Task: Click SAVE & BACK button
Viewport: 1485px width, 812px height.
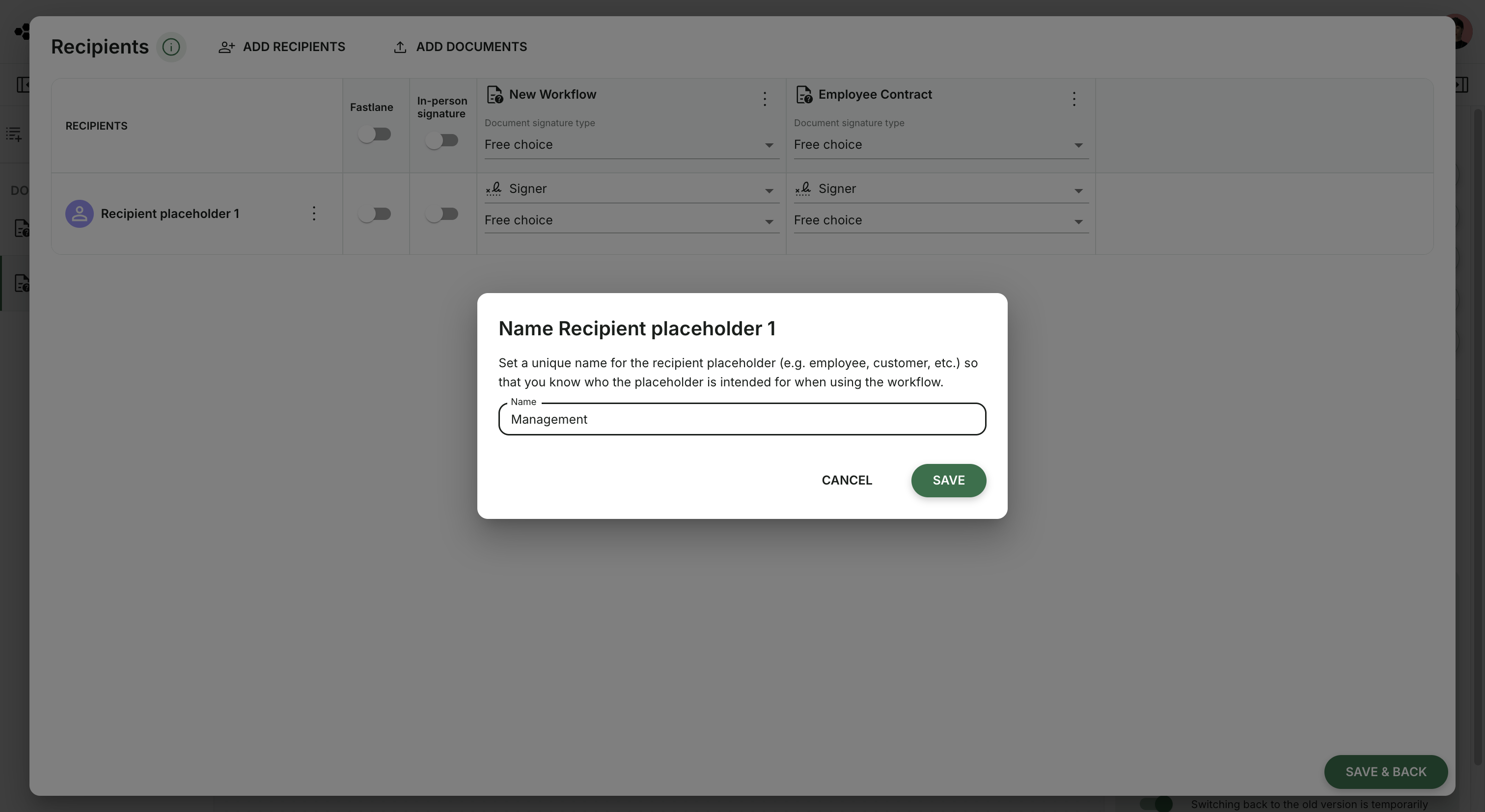Action: click(x=1386, y=772)
